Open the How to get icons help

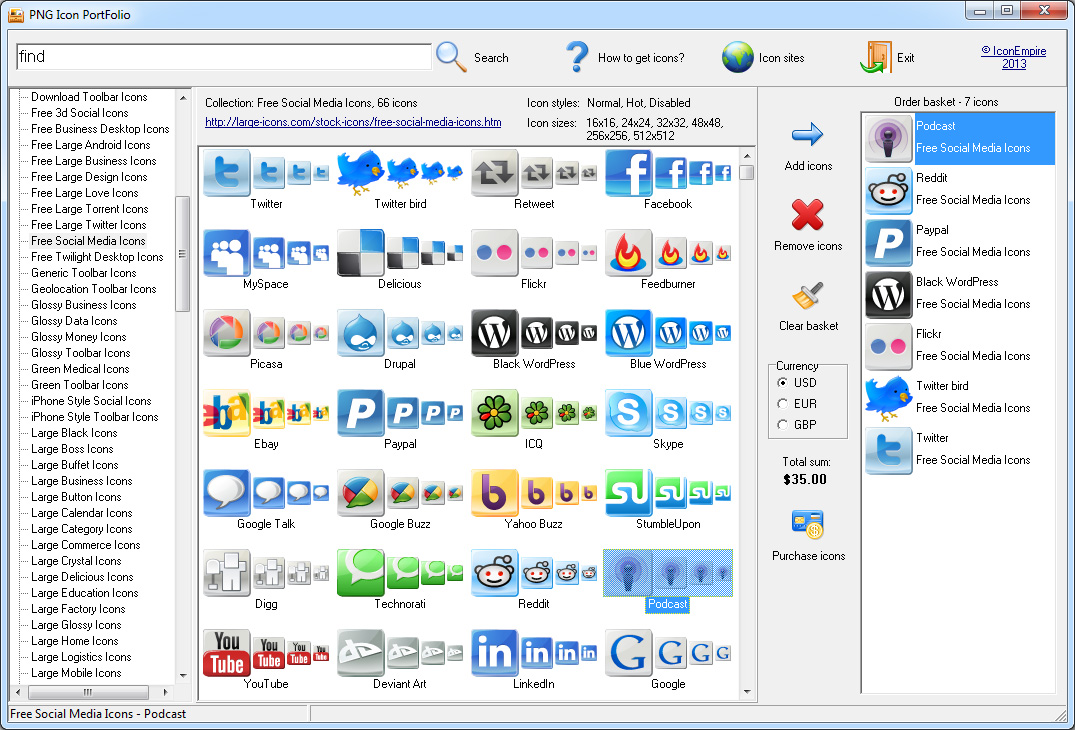[x=577, y=57]
